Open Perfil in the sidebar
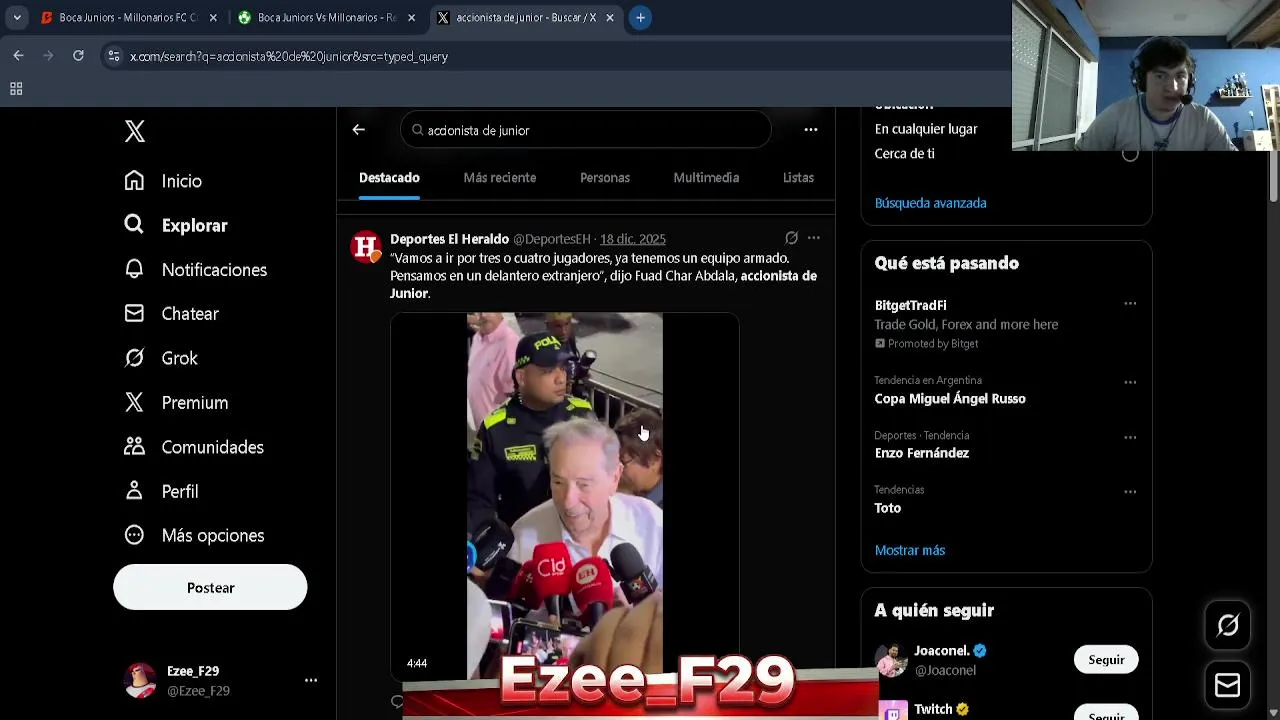Image resolution: width=1280 pixels, height=720 pixels. 161,492
